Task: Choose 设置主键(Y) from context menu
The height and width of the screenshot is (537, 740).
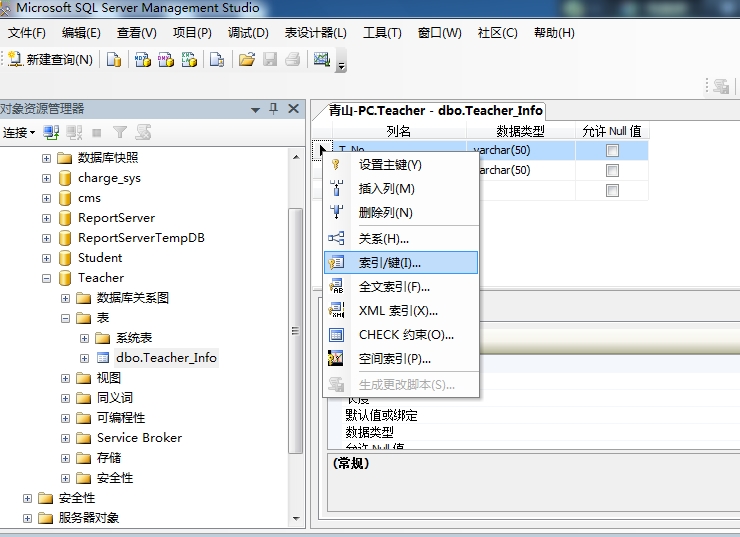Action: point(401,165)
